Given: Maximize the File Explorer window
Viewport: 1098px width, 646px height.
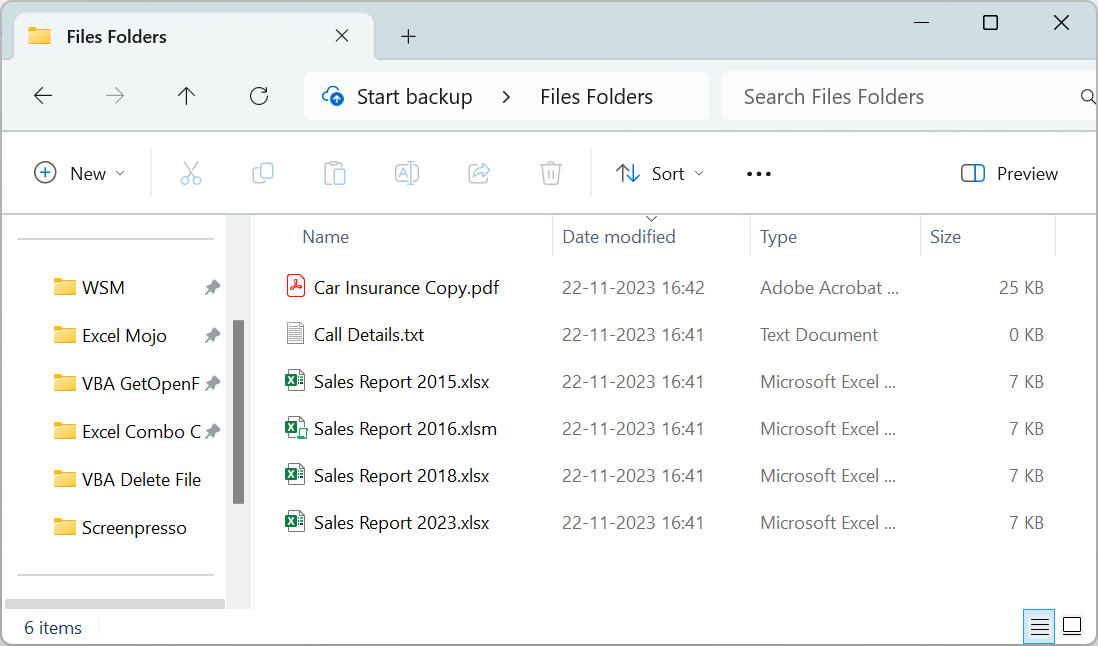Looking at the screenshot, I should (990, 22).
